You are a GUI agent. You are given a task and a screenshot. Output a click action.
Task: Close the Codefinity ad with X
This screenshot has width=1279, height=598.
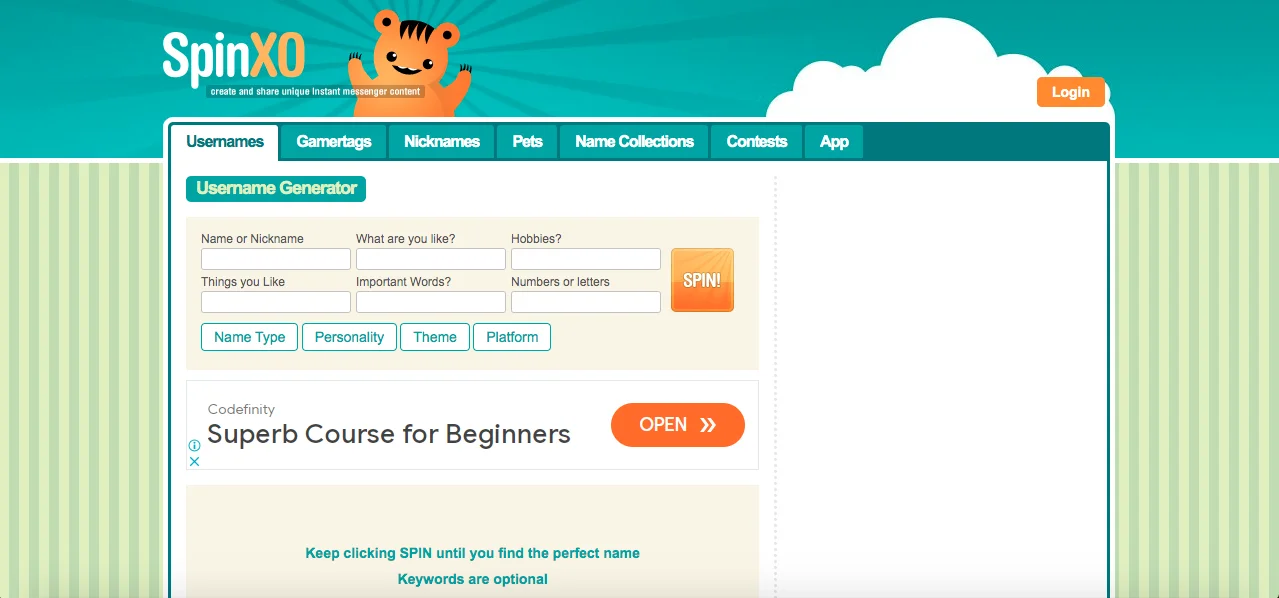point(194,461)
